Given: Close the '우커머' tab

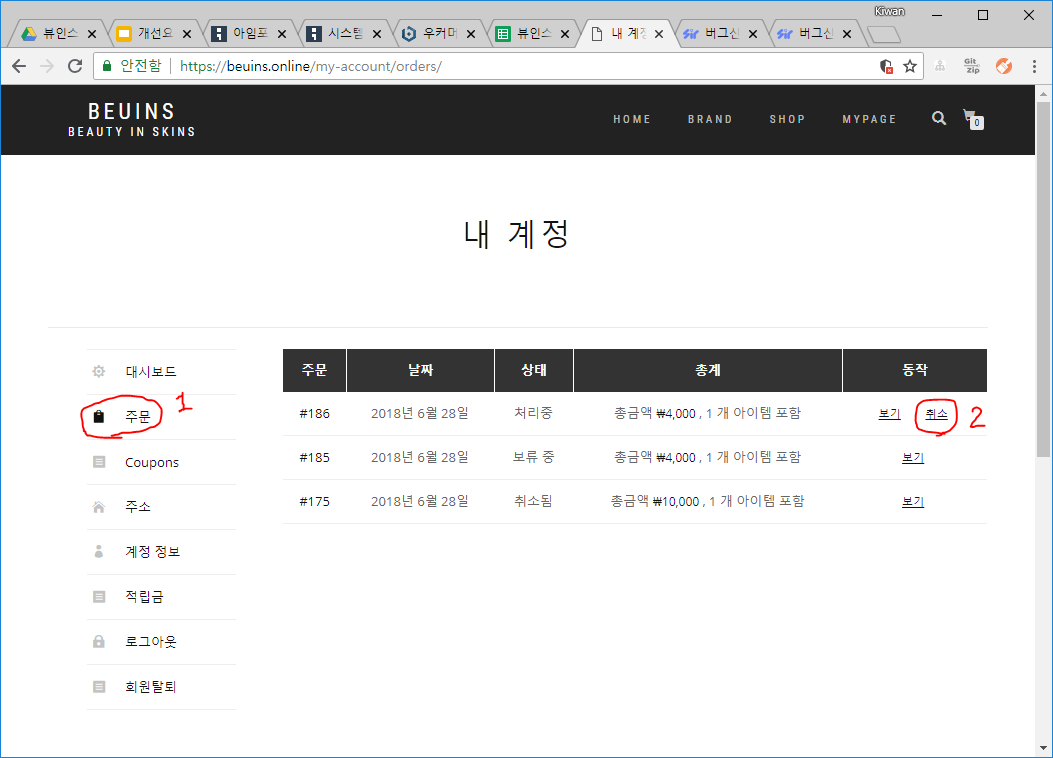Looking at the screenshot, I should 471,34.
